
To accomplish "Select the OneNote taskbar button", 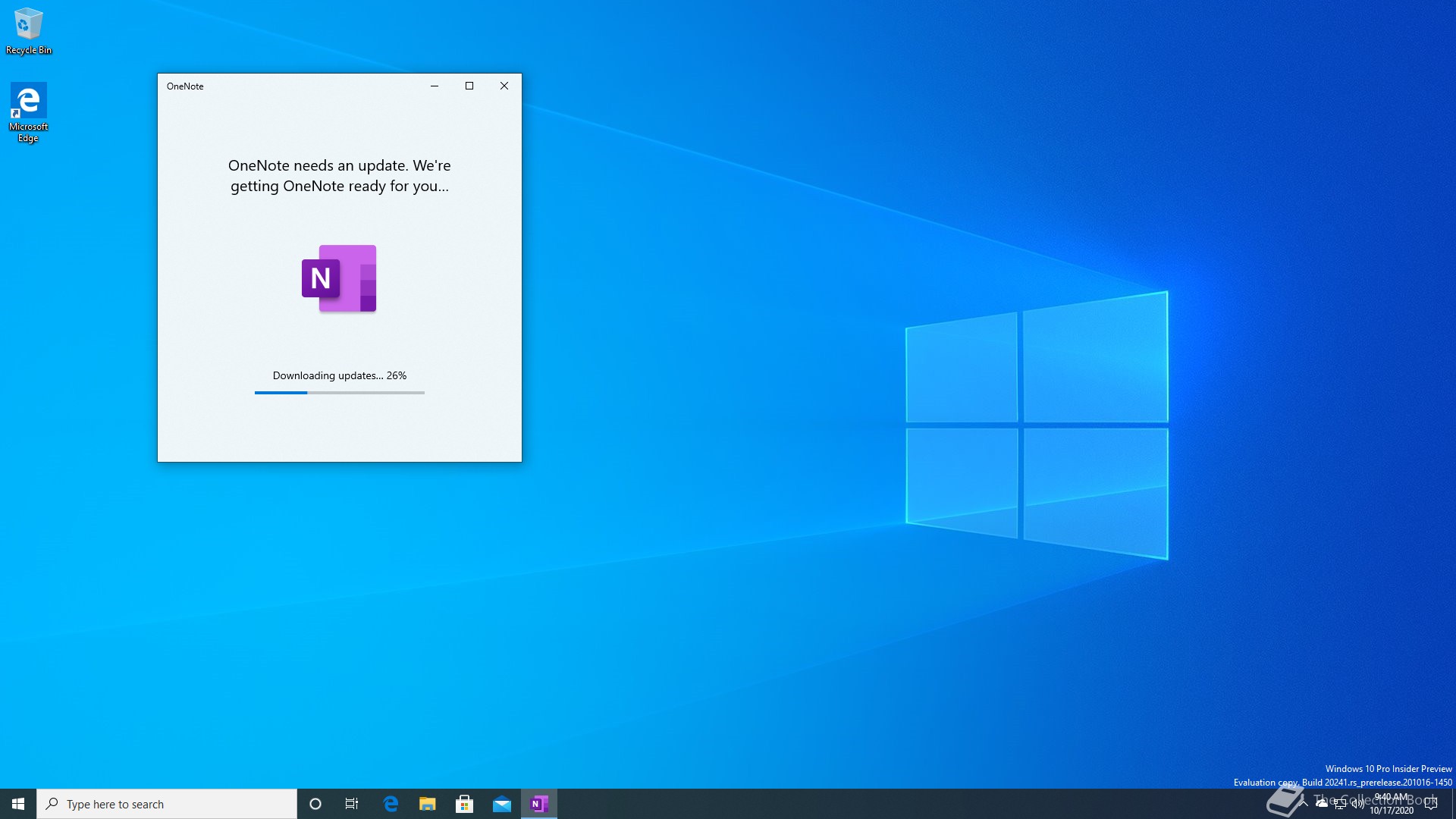I will pyautogui.click(x=539, y=804).
